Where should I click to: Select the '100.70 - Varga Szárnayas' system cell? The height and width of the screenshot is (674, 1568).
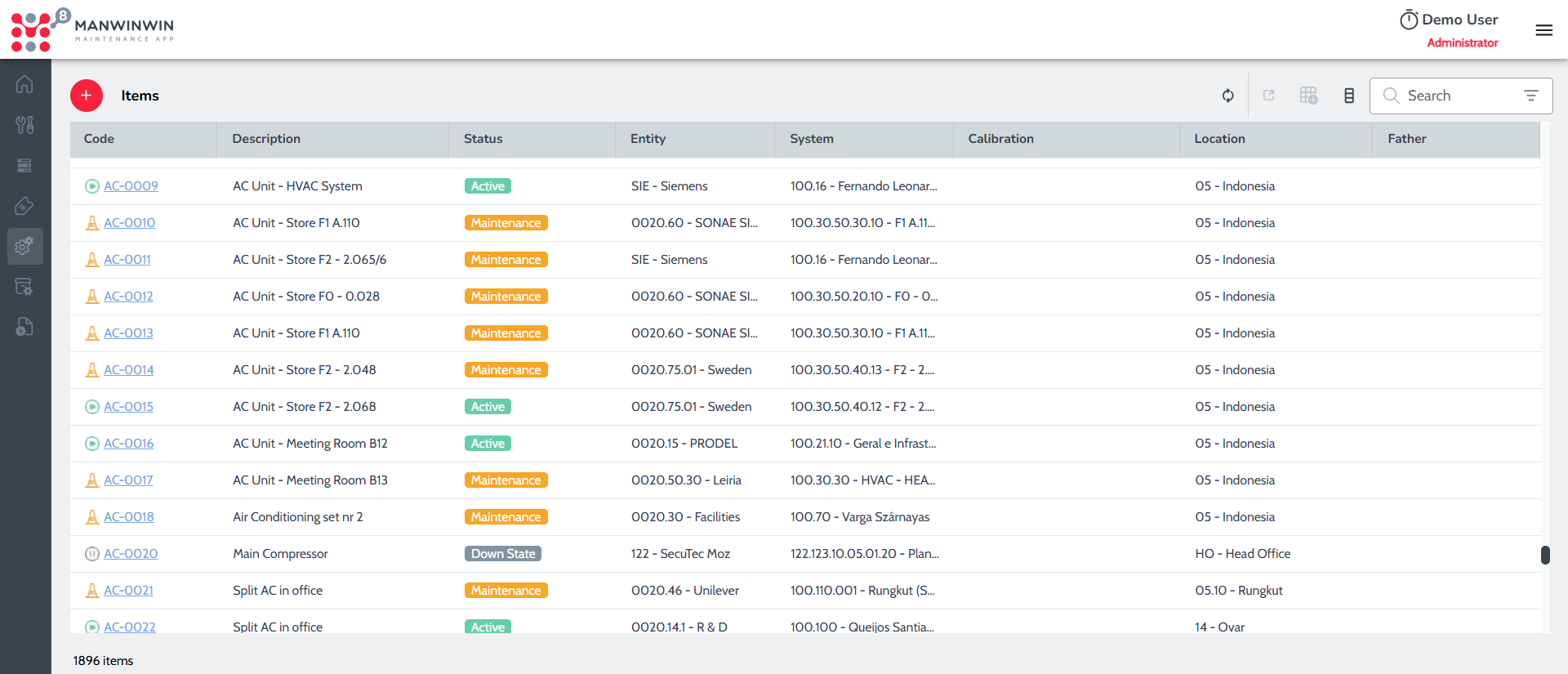click(x=860, y=517)
